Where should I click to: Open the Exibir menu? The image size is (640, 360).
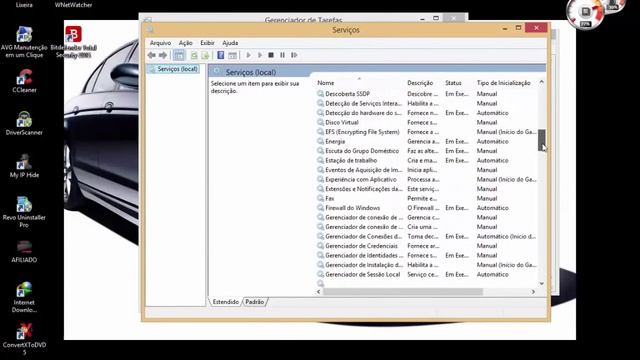[207, 43]
